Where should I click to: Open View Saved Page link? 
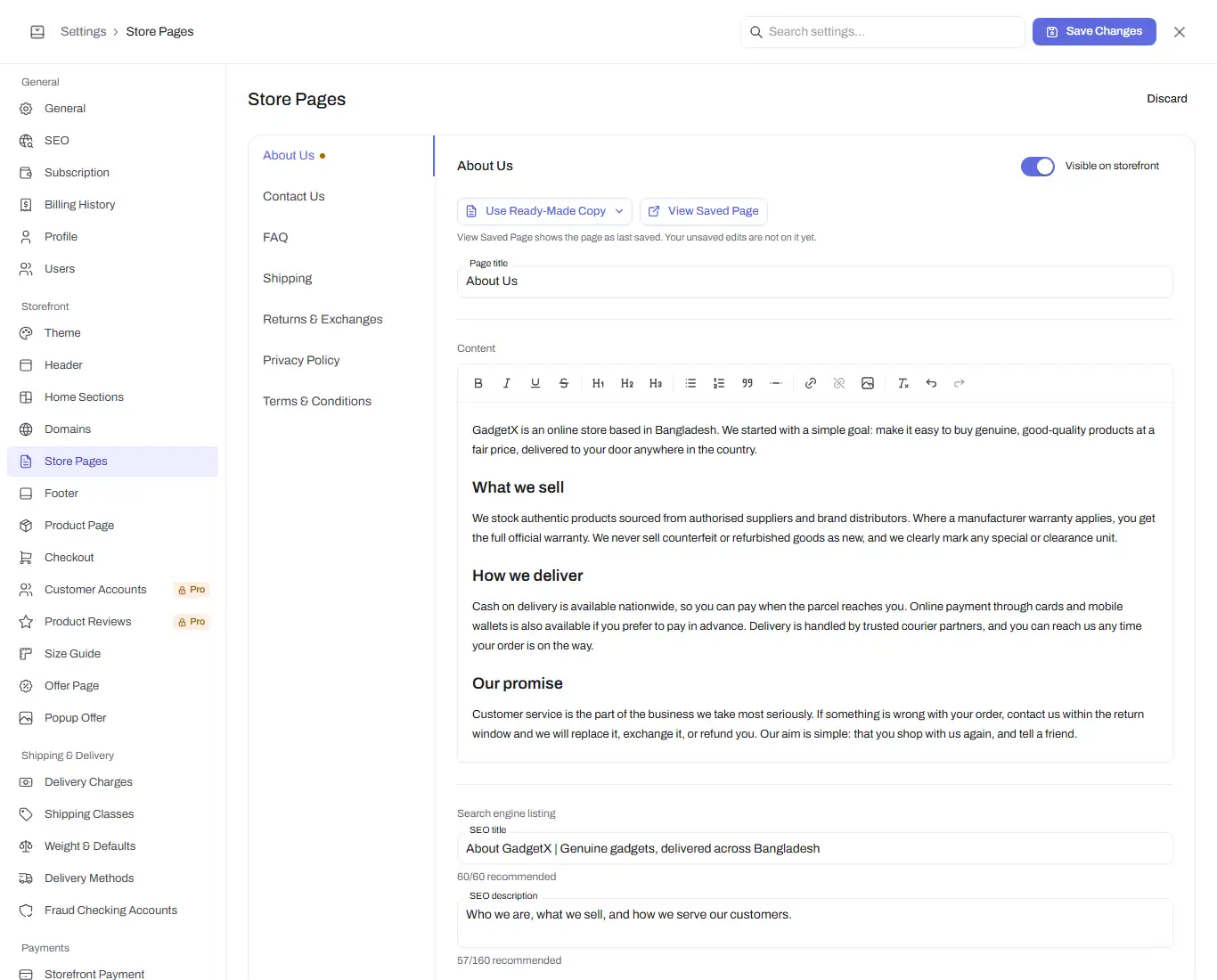(704, 211)
